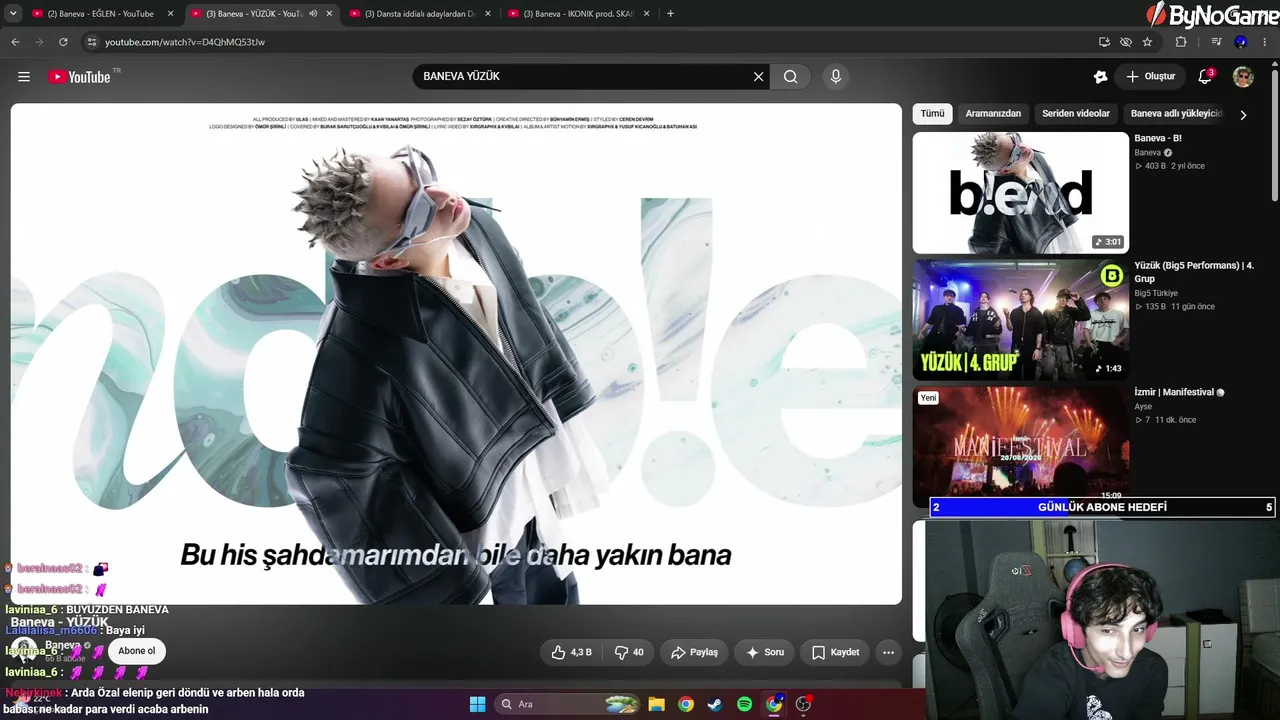Select the Aramanızdan filter chip
The height and width of the screenshot is (720, 1280).
coord(993,114)
